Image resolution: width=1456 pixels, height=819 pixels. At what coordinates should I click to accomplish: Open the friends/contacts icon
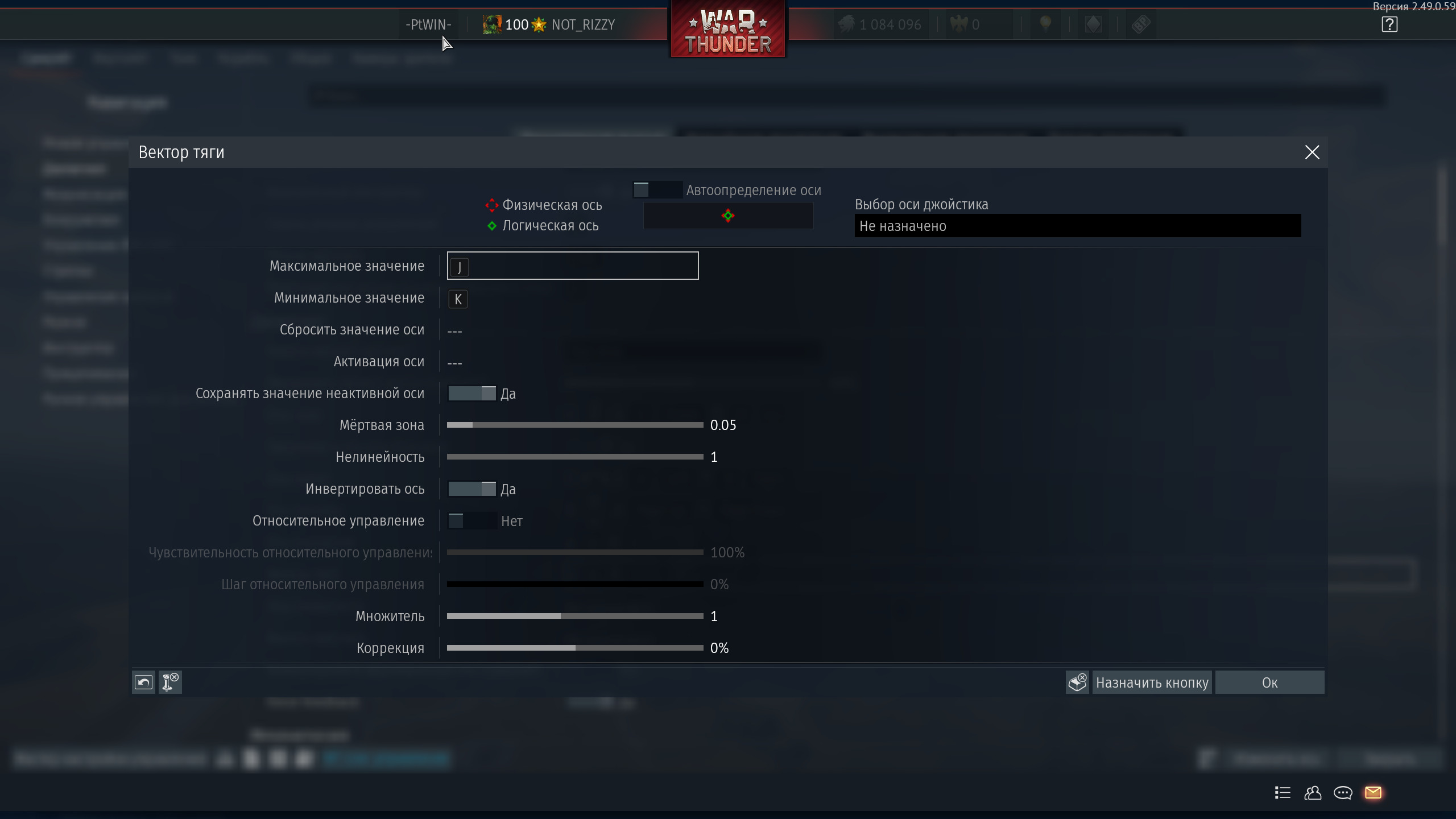pyautogui.click(x=1313, y=792)
